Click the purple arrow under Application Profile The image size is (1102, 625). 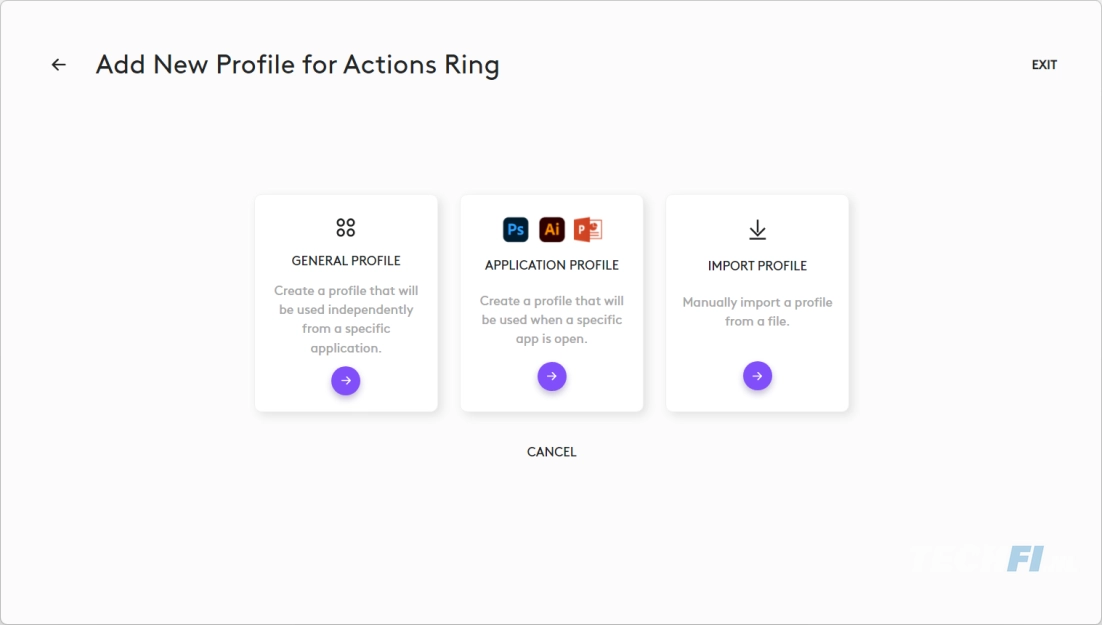552,376
